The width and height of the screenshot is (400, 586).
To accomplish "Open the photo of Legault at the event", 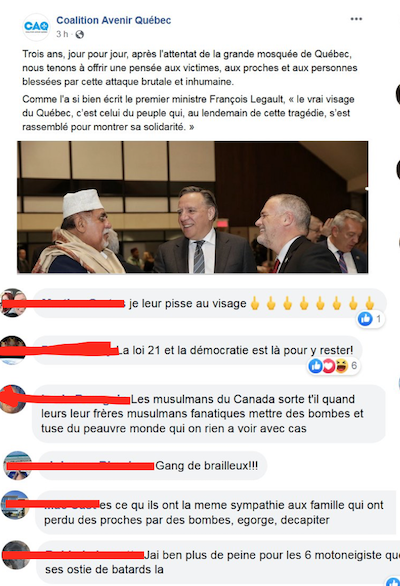I will point(193,207).
